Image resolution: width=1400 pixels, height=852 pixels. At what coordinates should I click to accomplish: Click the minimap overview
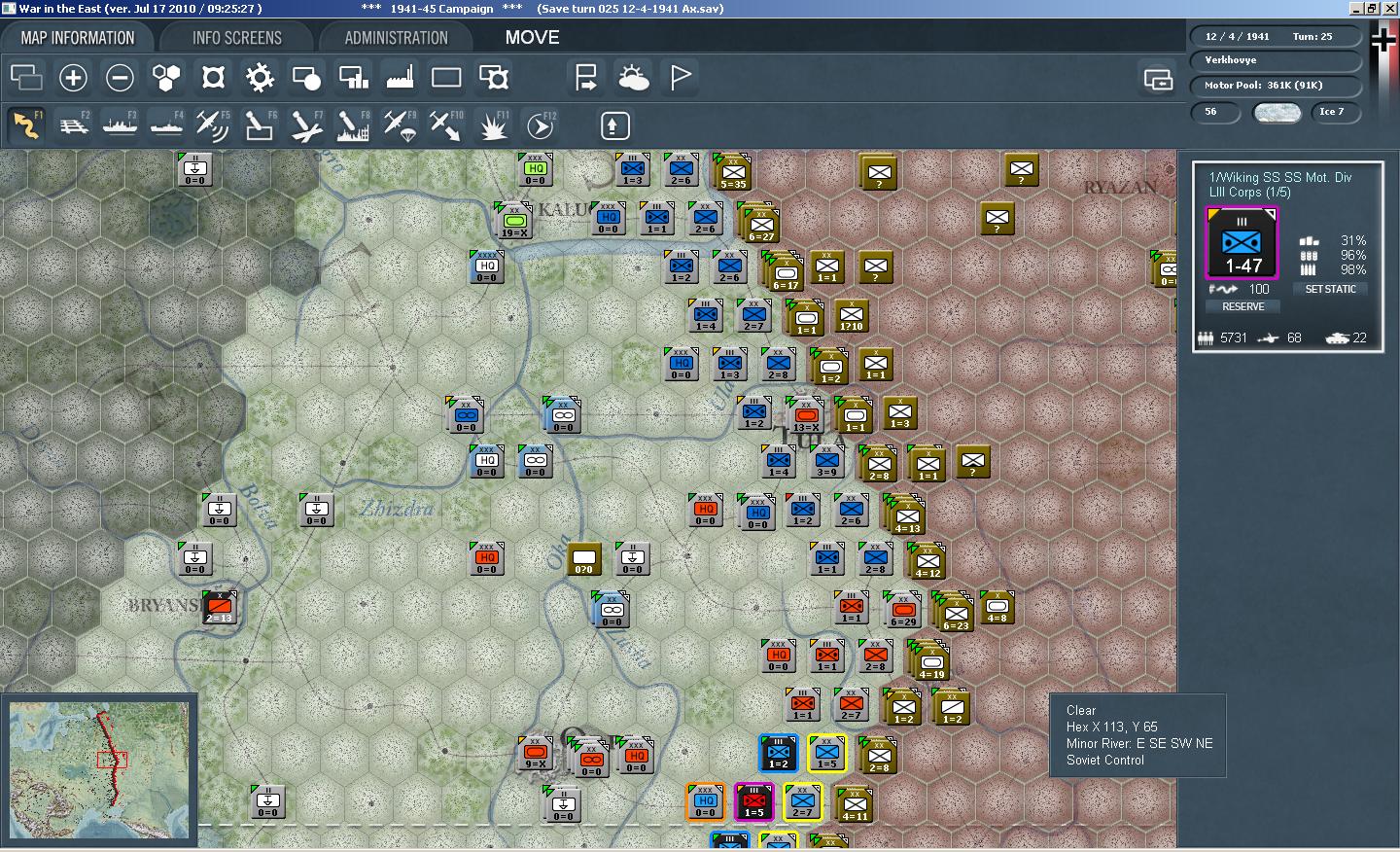(x=98, y=769)
